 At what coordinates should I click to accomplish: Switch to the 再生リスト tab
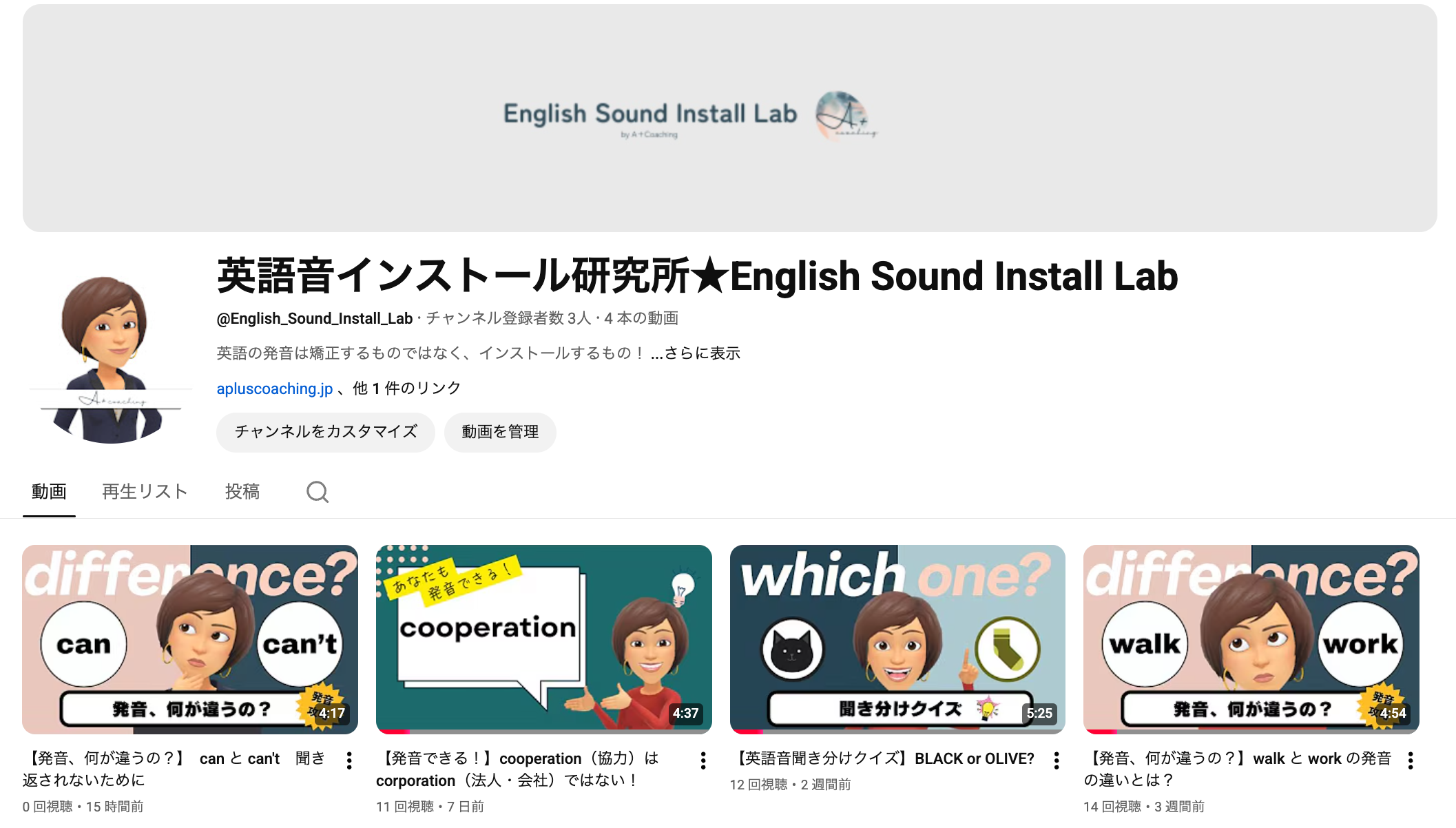coord(145,492)
